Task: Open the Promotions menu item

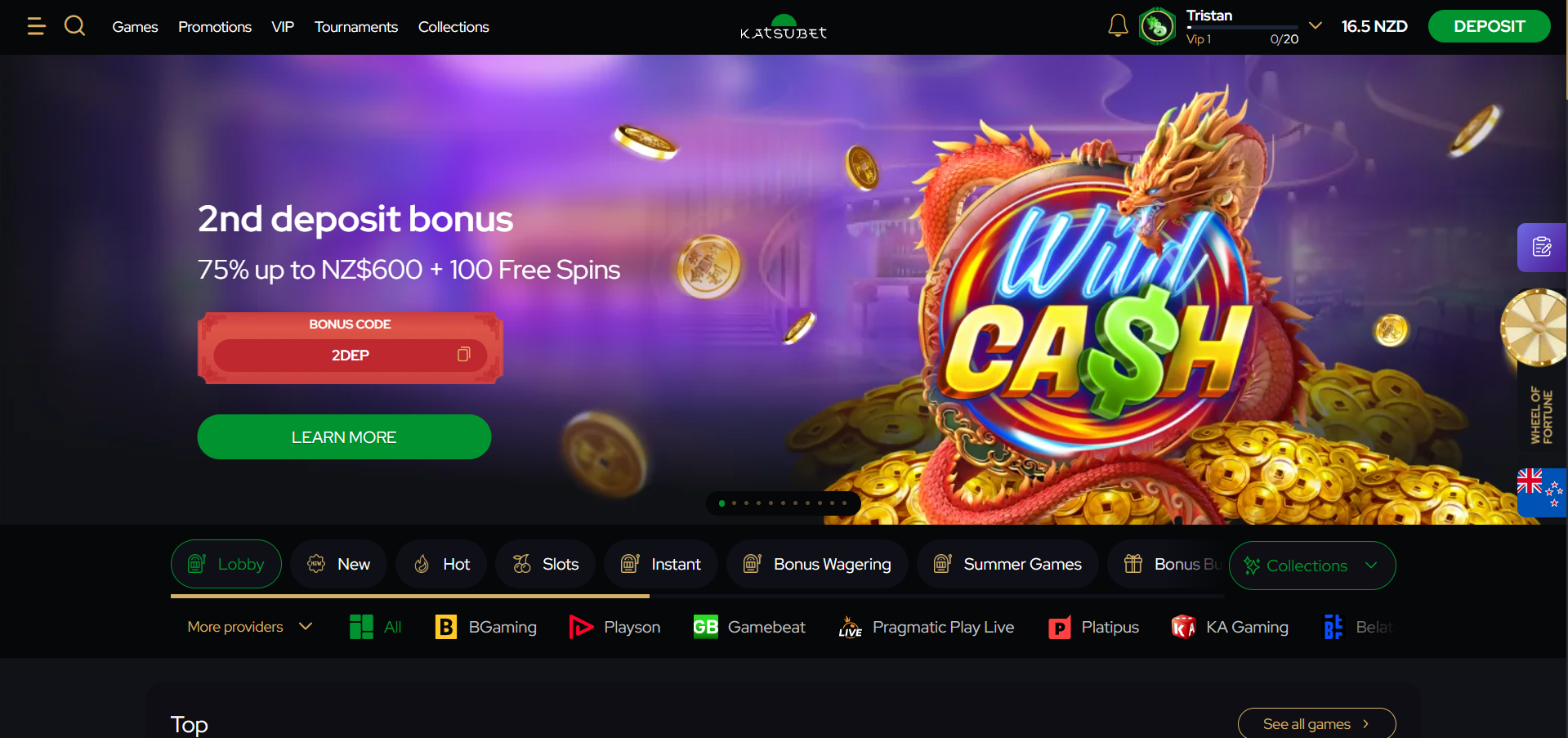Action: [x=215, y=27]
